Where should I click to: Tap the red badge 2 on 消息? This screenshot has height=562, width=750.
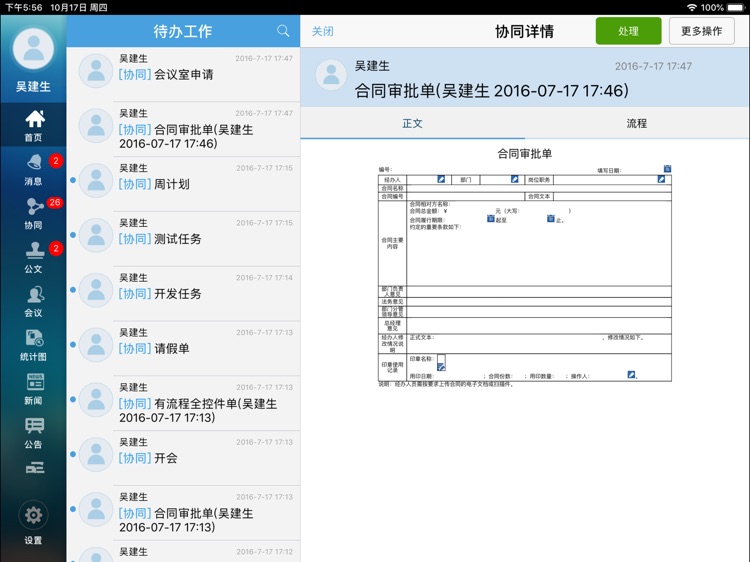[x=56, y=161]
